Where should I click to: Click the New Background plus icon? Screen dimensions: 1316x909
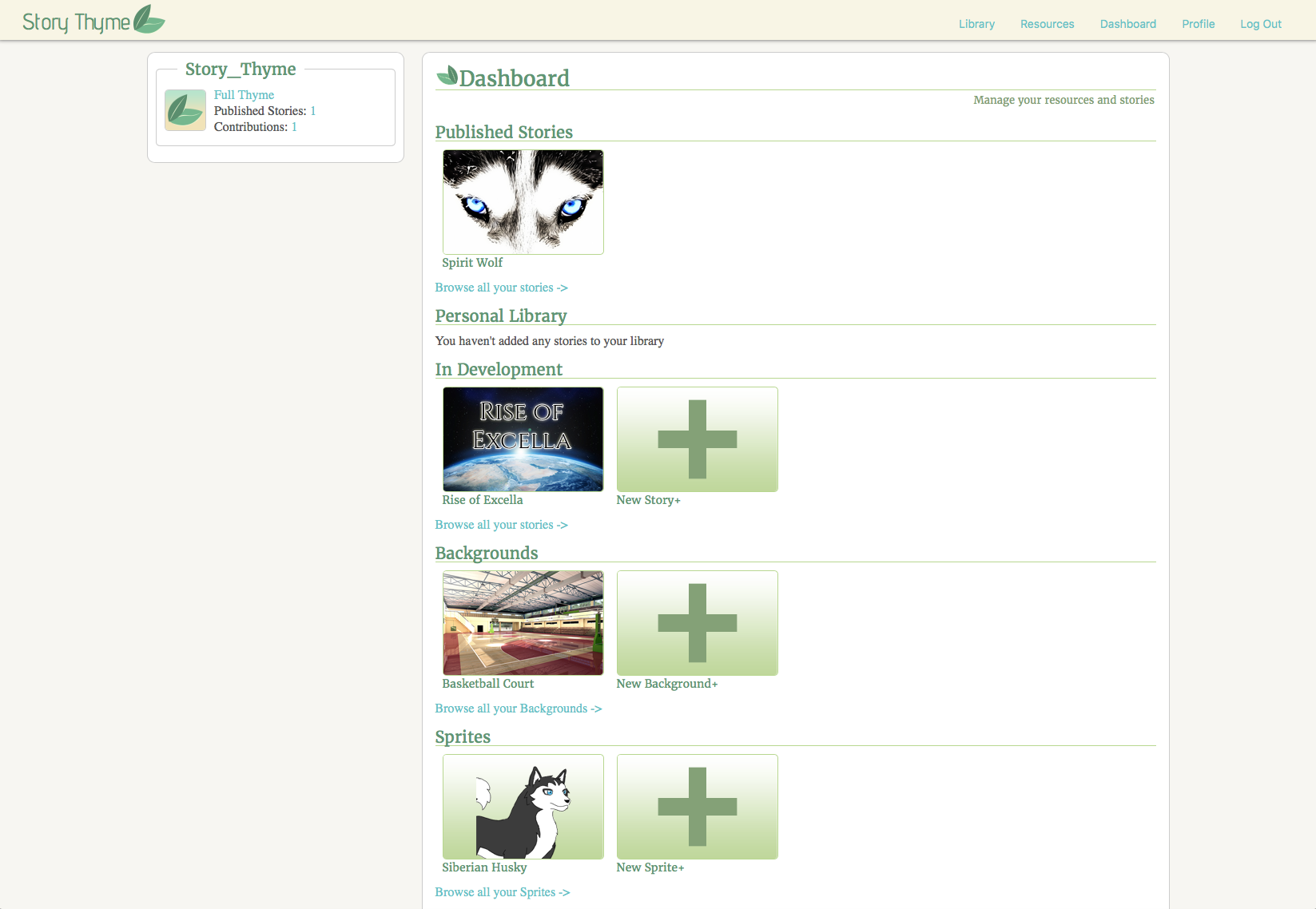[698, 623]
